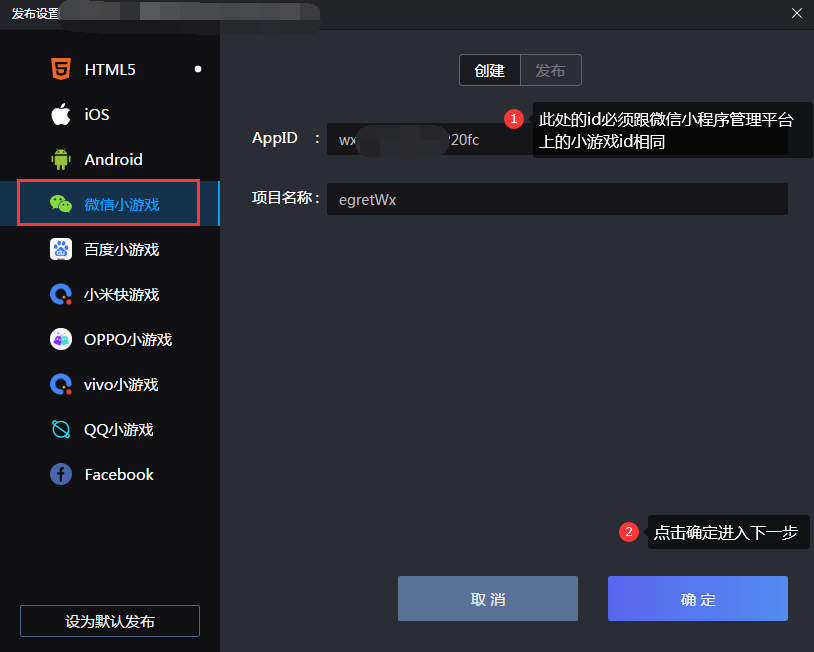Choose iOS in platform list

click(x=110, y=114)
